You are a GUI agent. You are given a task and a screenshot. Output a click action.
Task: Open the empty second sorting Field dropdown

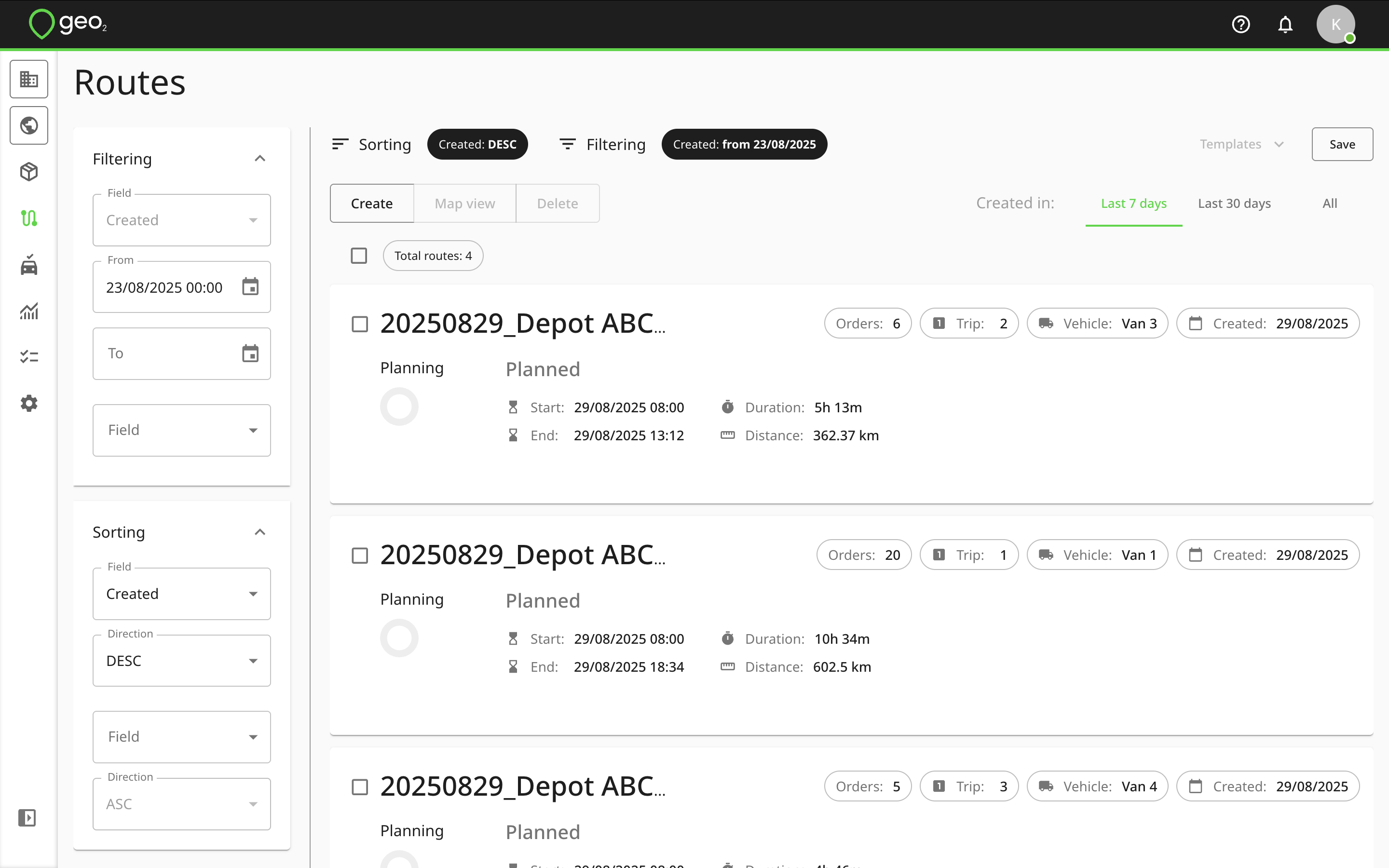click(x=181, y=736)
